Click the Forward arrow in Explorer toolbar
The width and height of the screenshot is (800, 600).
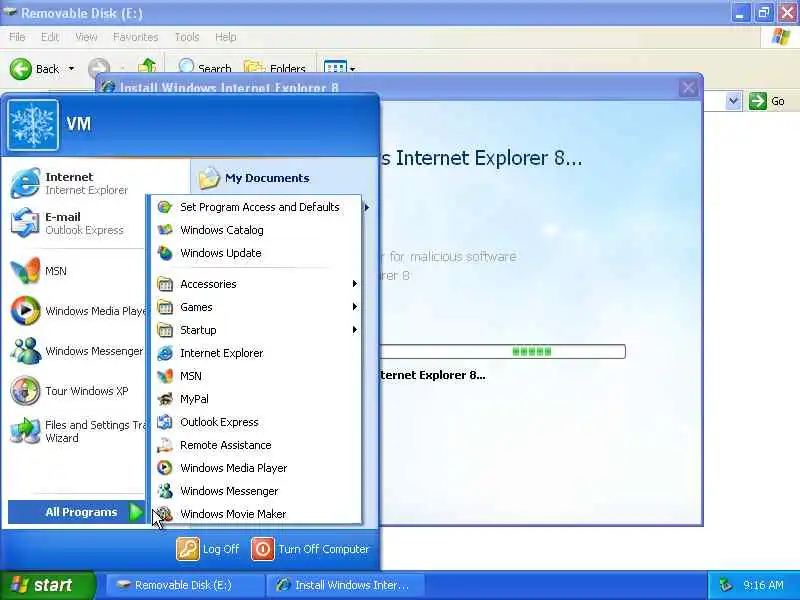pyautogui.click(x=98, y=67)
